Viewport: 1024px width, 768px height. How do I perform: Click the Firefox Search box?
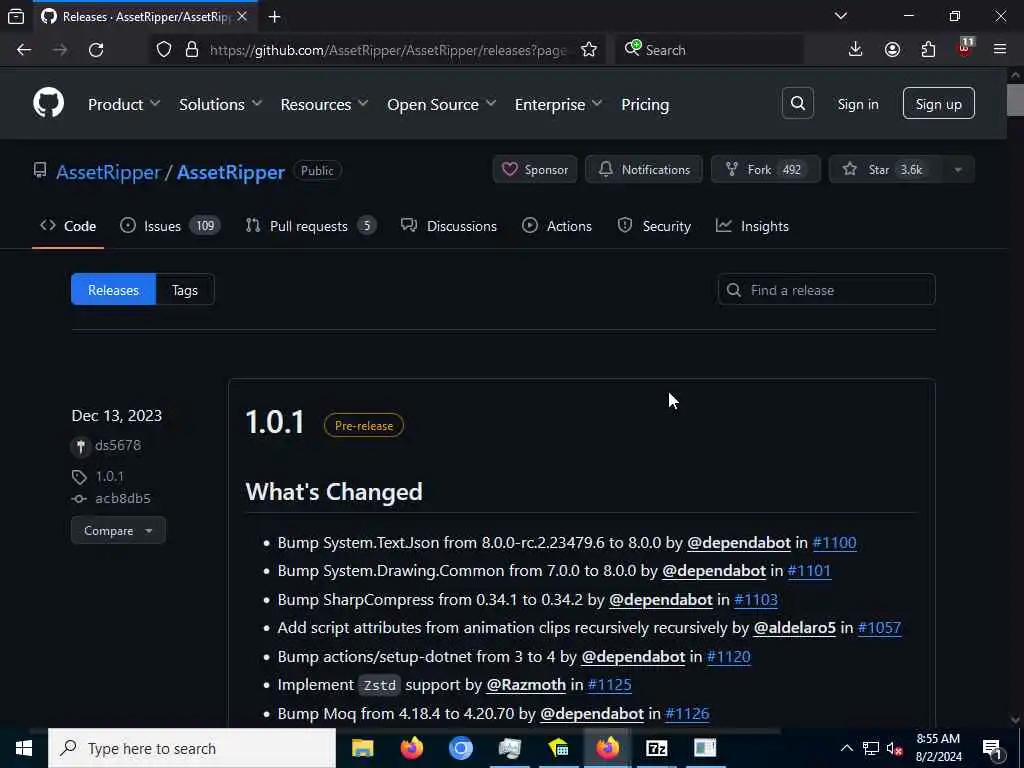click(x=709, y=50)
